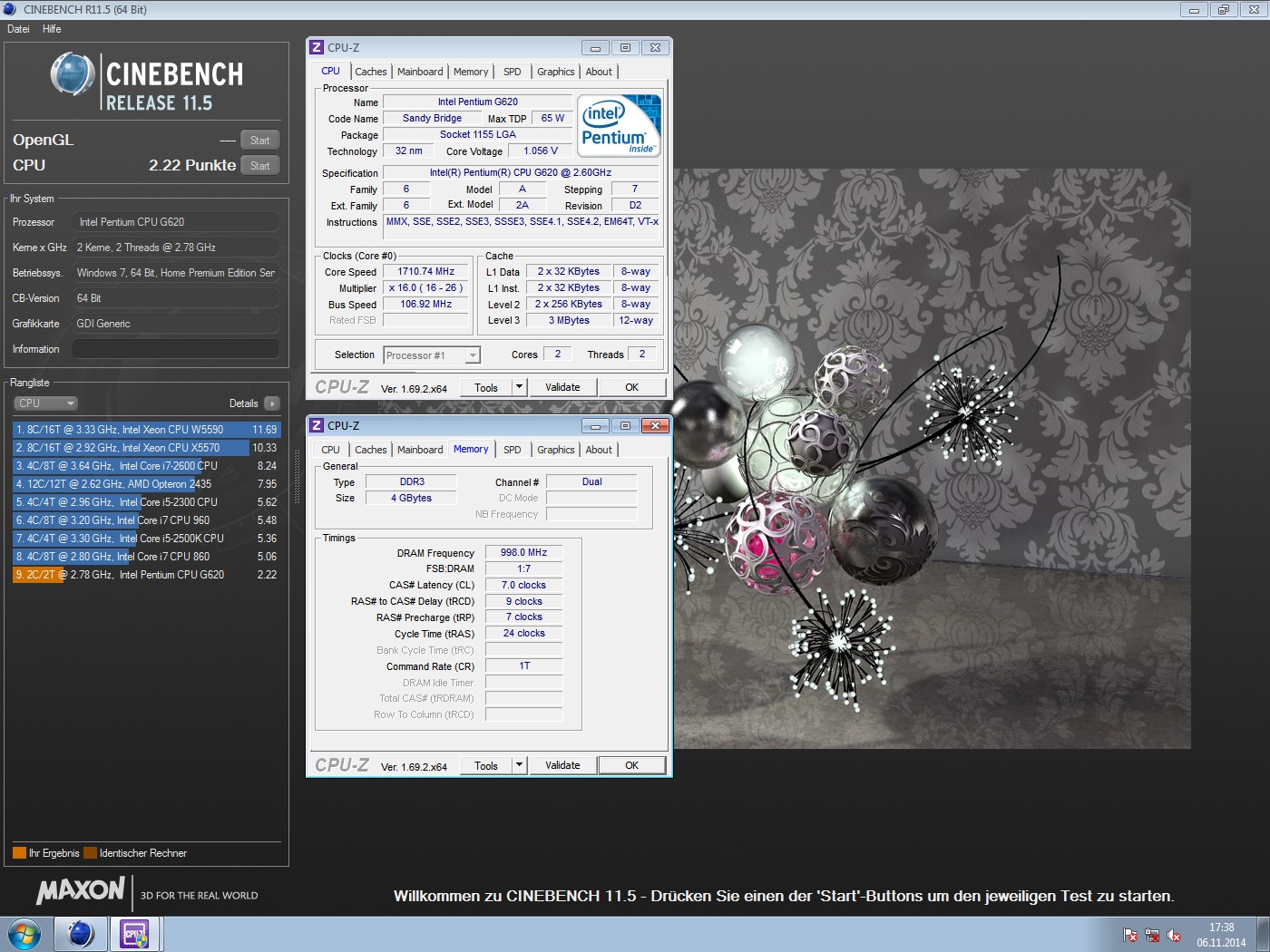Click the Action Center flag tray icon
Screen dimensions: 1270x952
(x=1130, y=935)
